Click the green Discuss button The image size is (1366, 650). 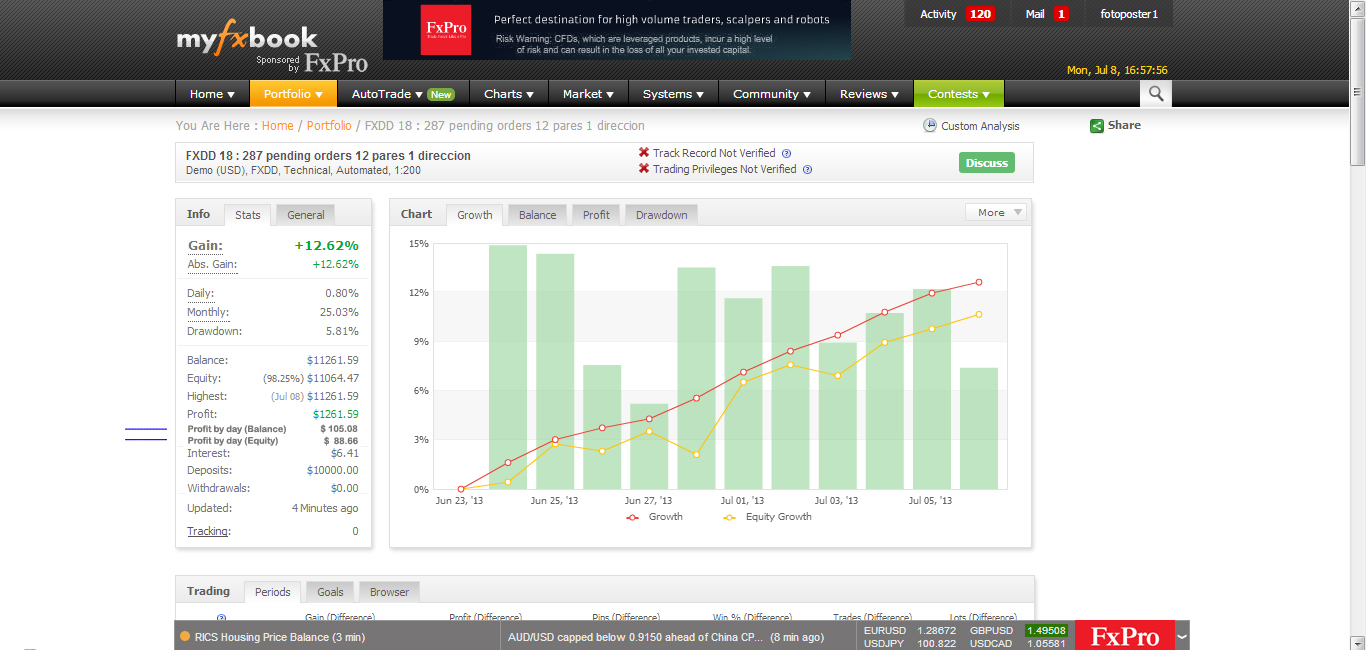[987, 163]
